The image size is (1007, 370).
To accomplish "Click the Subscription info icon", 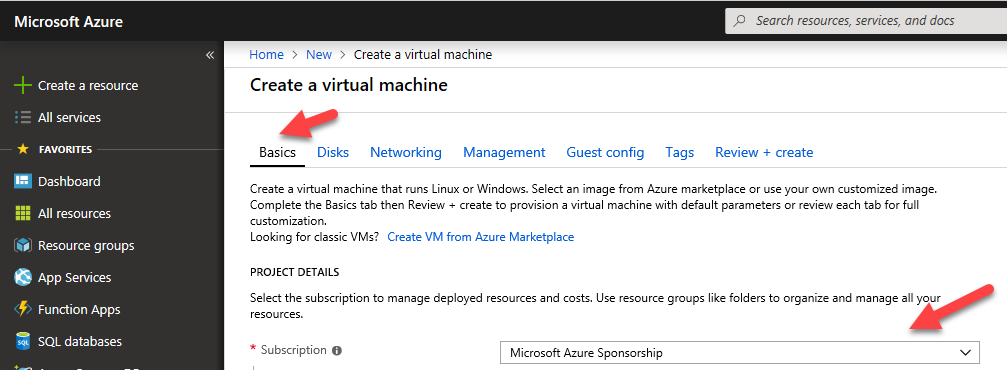I will point(337,351).
